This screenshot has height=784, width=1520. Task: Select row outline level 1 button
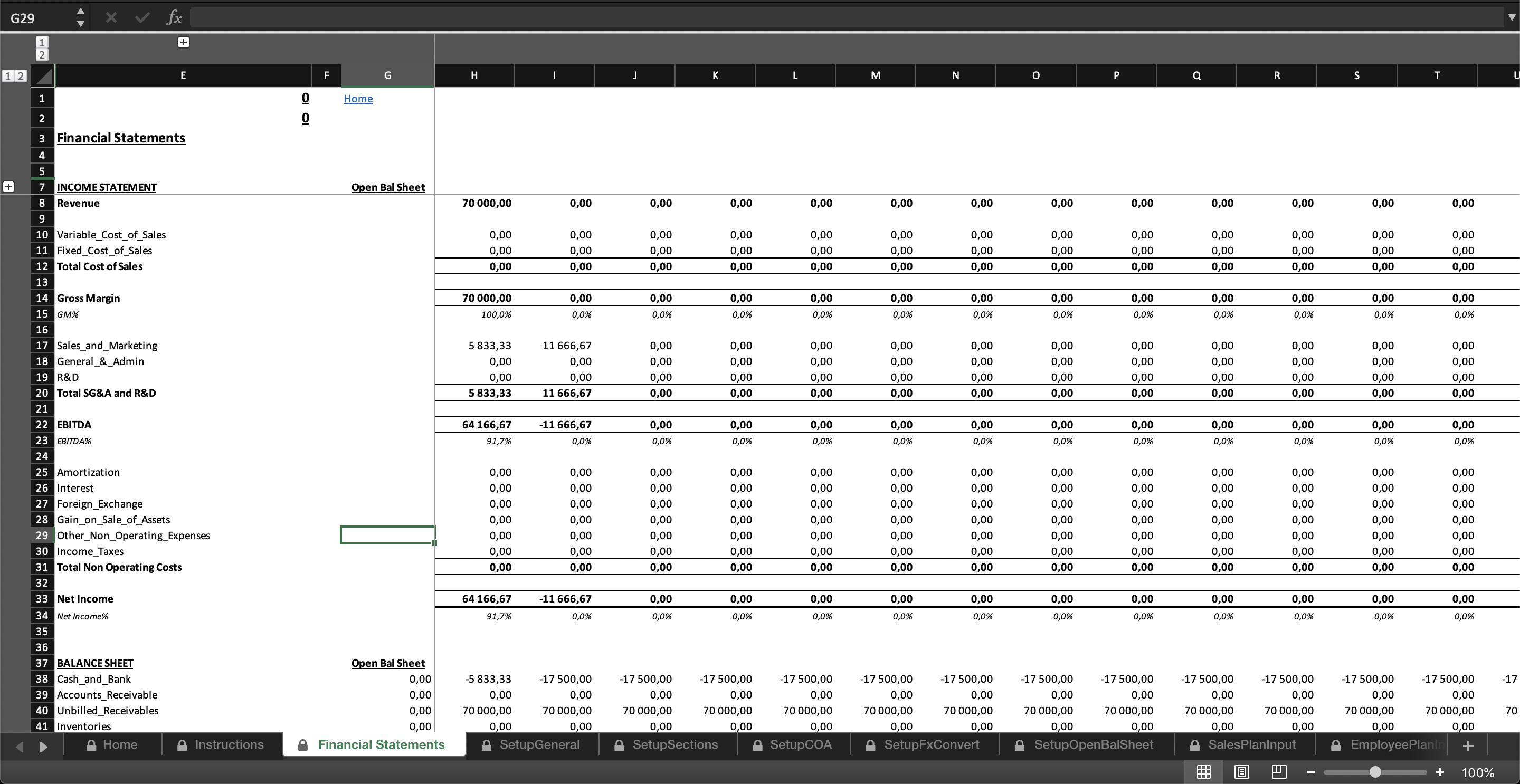8,75
